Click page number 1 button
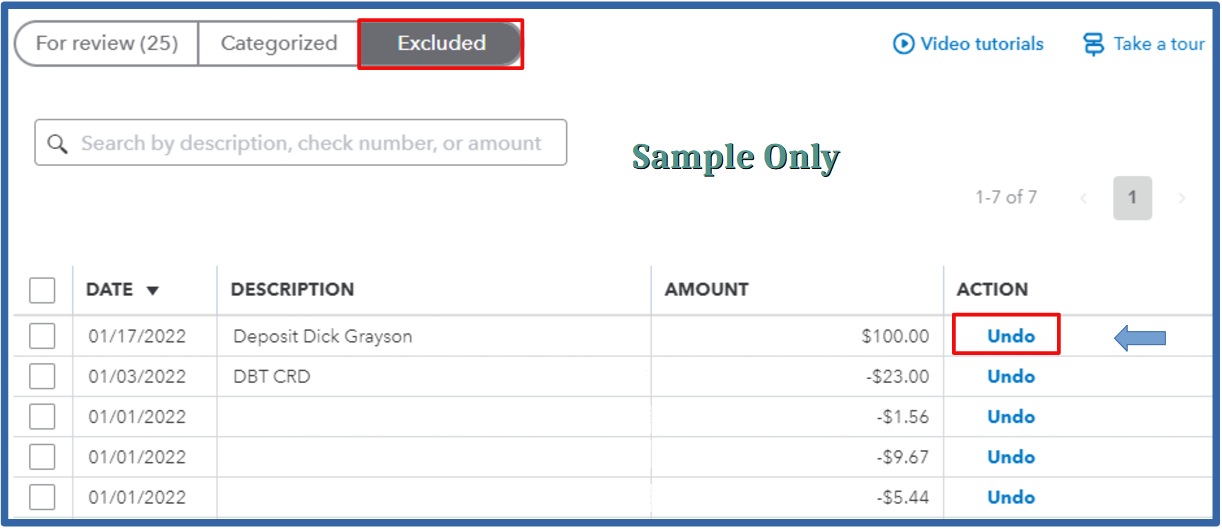1222x529 pixels. click(x=1132, y=198)
